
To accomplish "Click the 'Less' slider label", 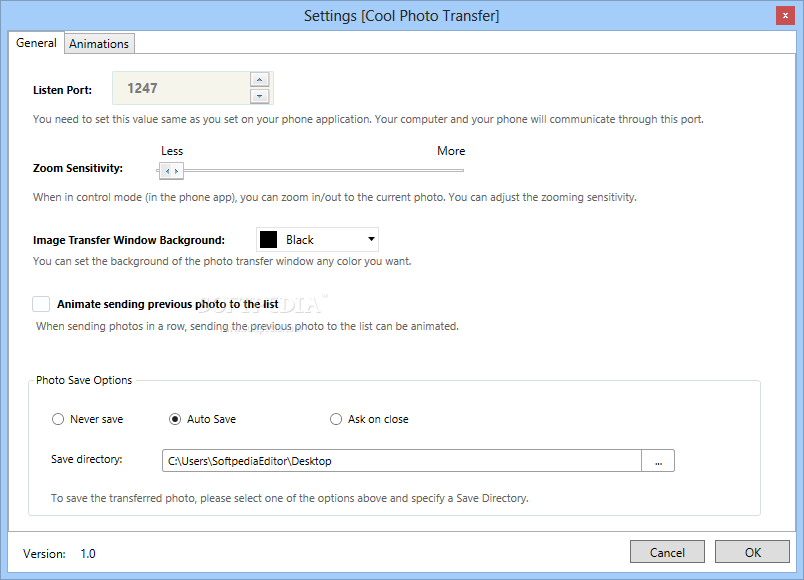I will [172, 151].
